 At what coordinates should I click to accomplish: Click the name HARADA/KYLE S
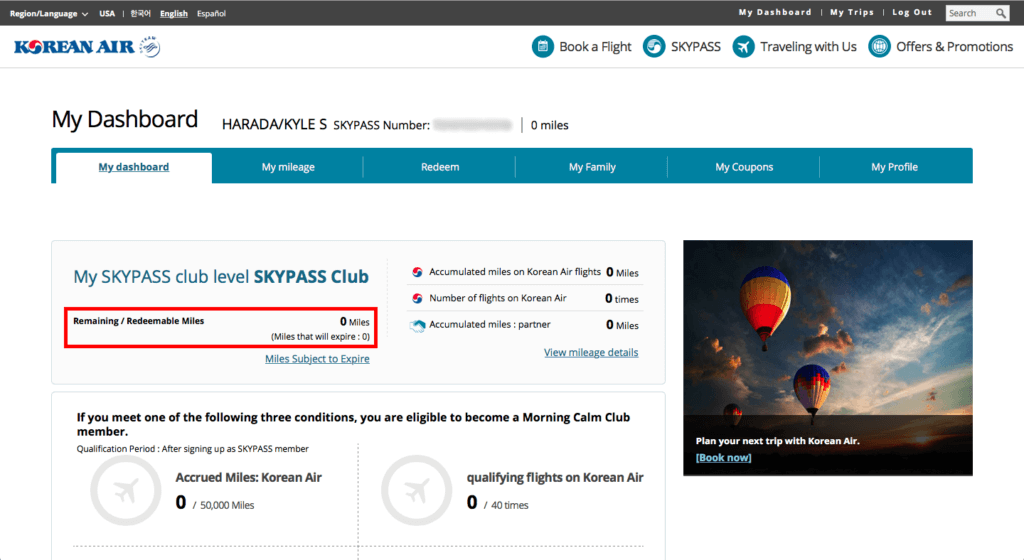[x=274, y=125]
